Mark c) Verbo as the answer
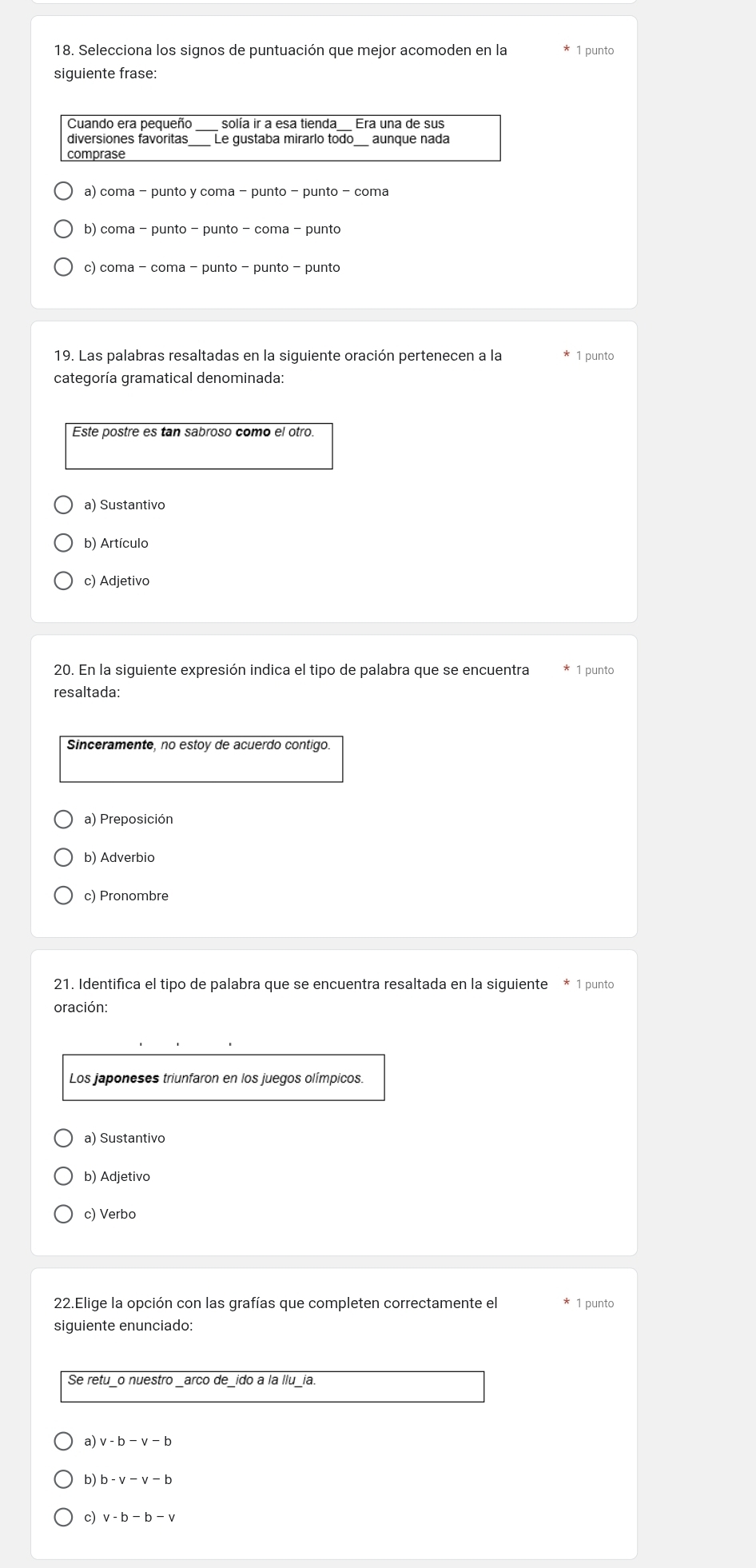 [x=63, y=1214]
